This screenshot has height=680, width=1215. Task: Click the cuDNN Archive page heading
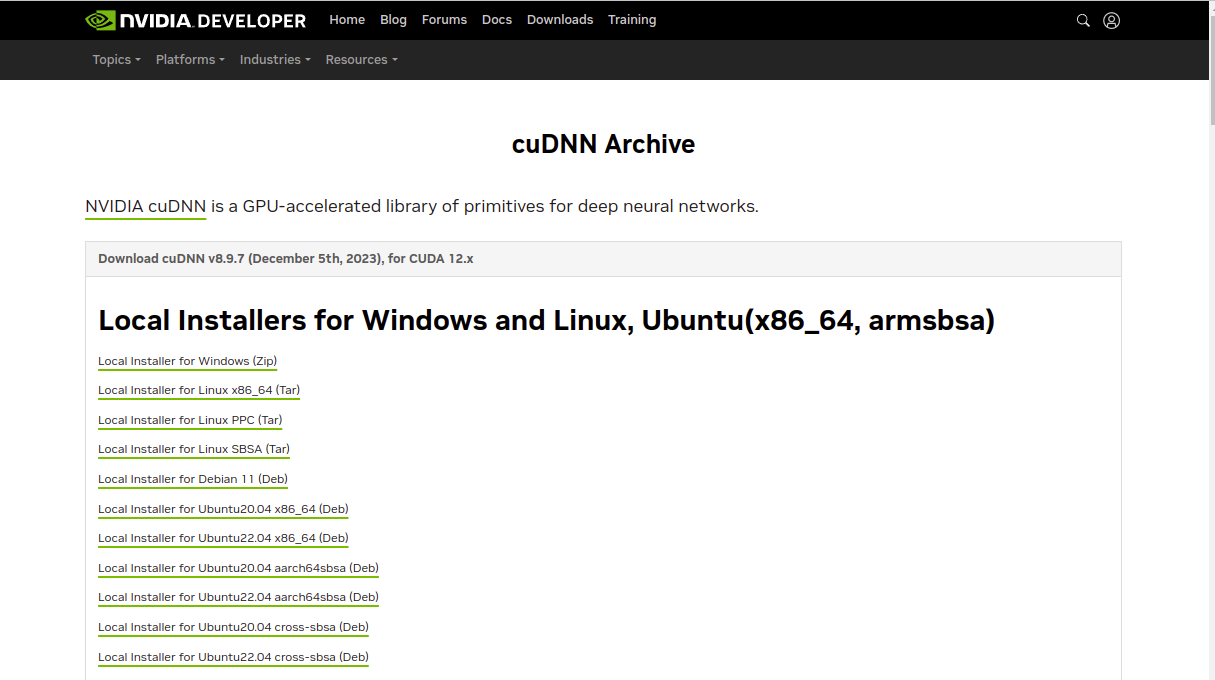point(603,144)
